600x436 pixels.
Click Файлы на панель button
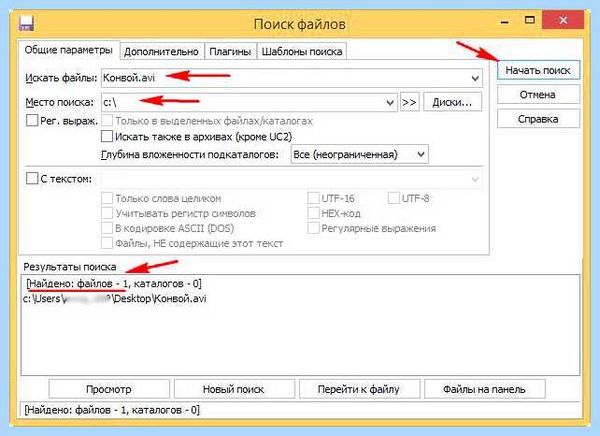(484, 389)
